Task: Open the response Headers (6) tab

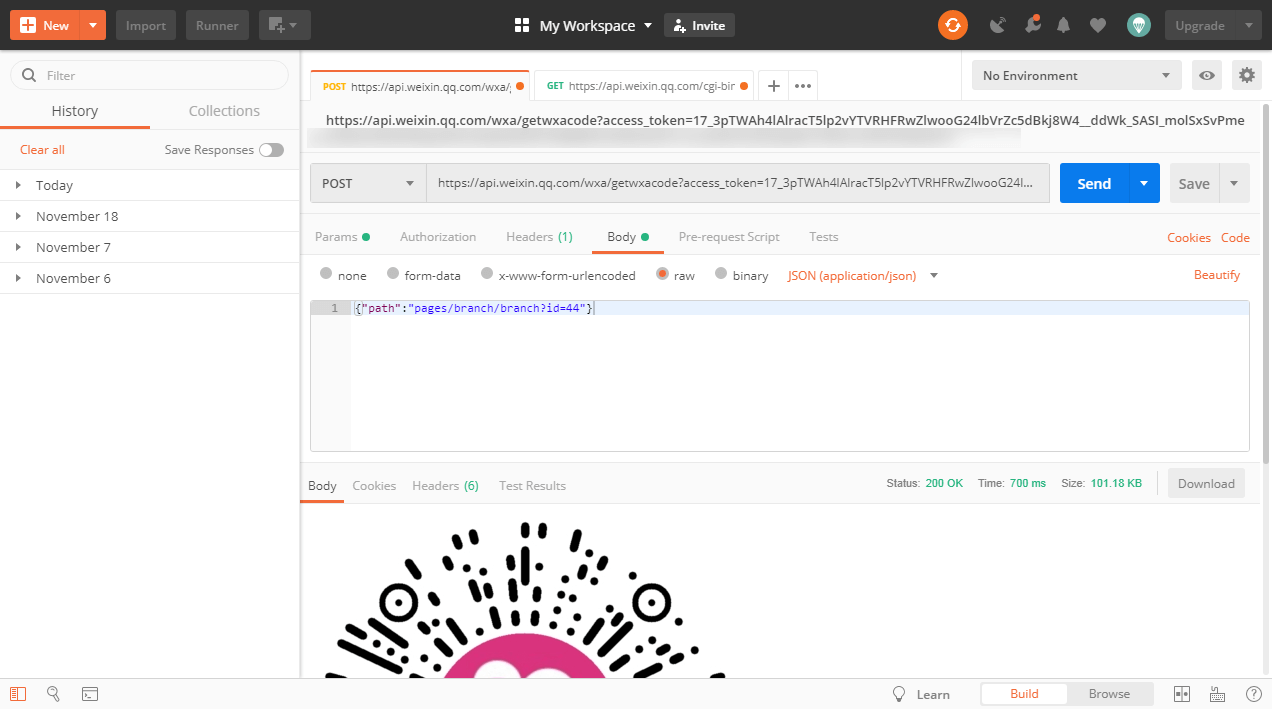Action: 445,485
